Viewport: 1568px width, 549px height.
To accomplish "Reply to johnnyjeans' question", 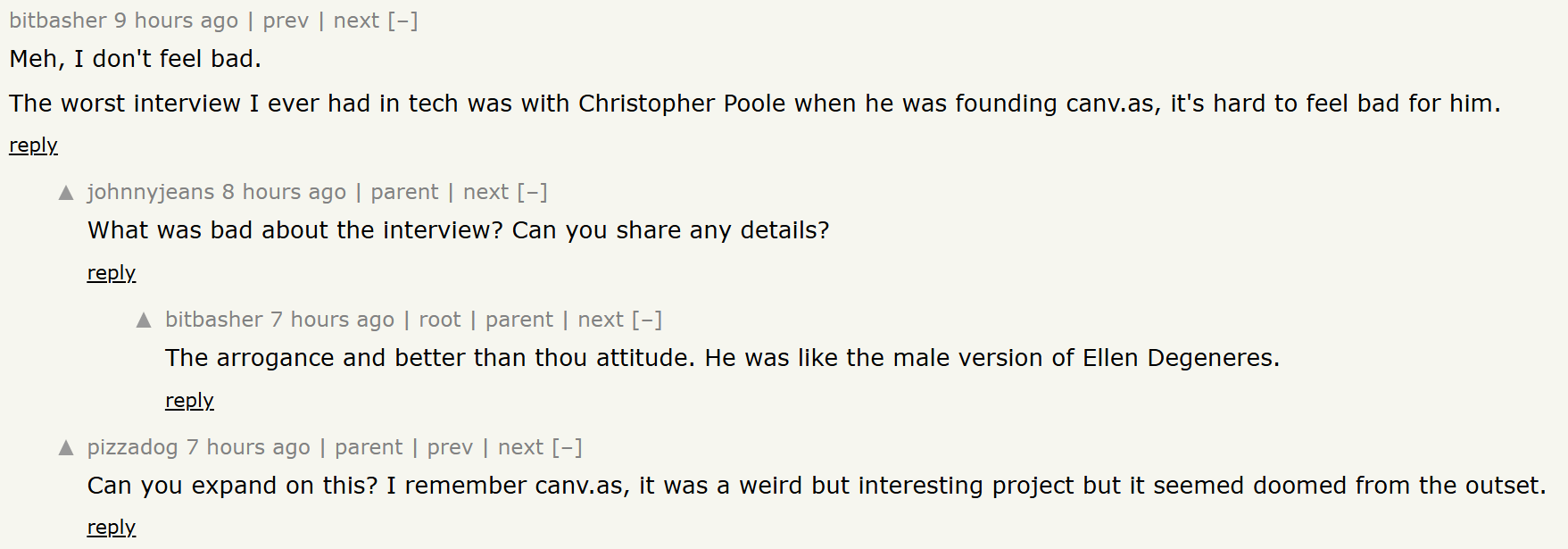I will (x=111, y=273).
